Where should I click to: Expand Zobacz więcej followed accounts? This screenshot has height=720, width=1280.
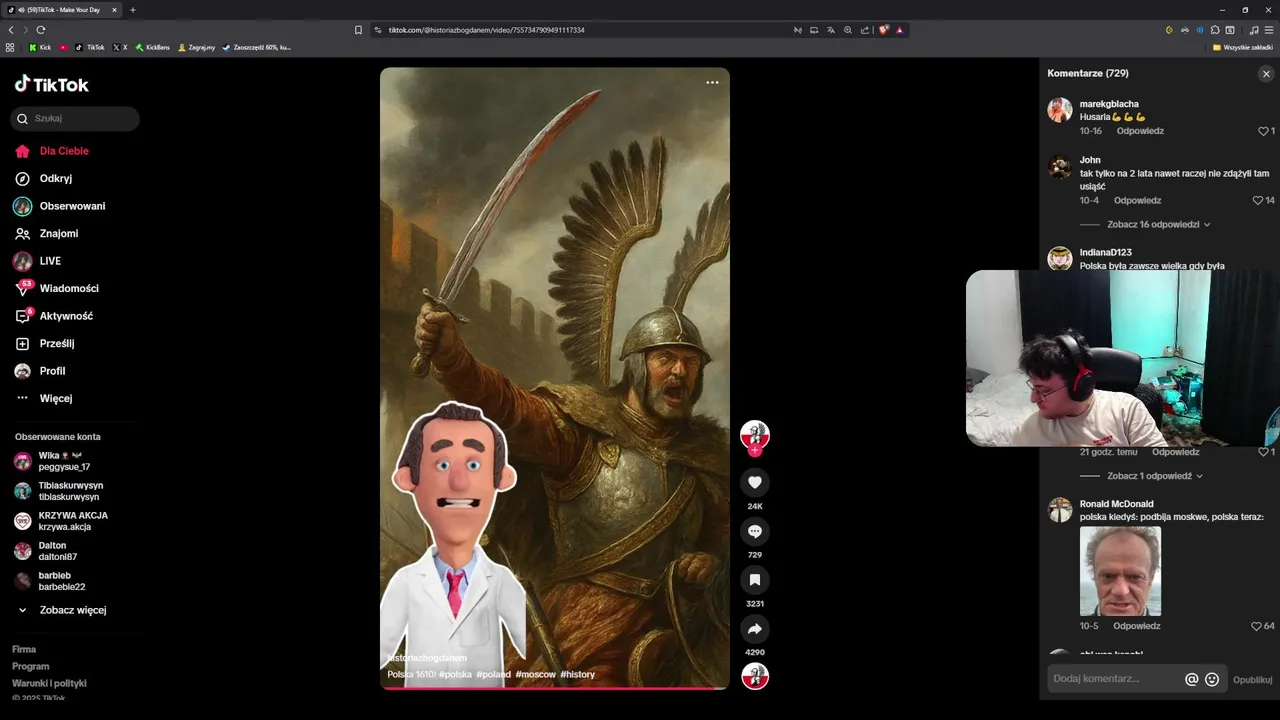tap(72, 610)
